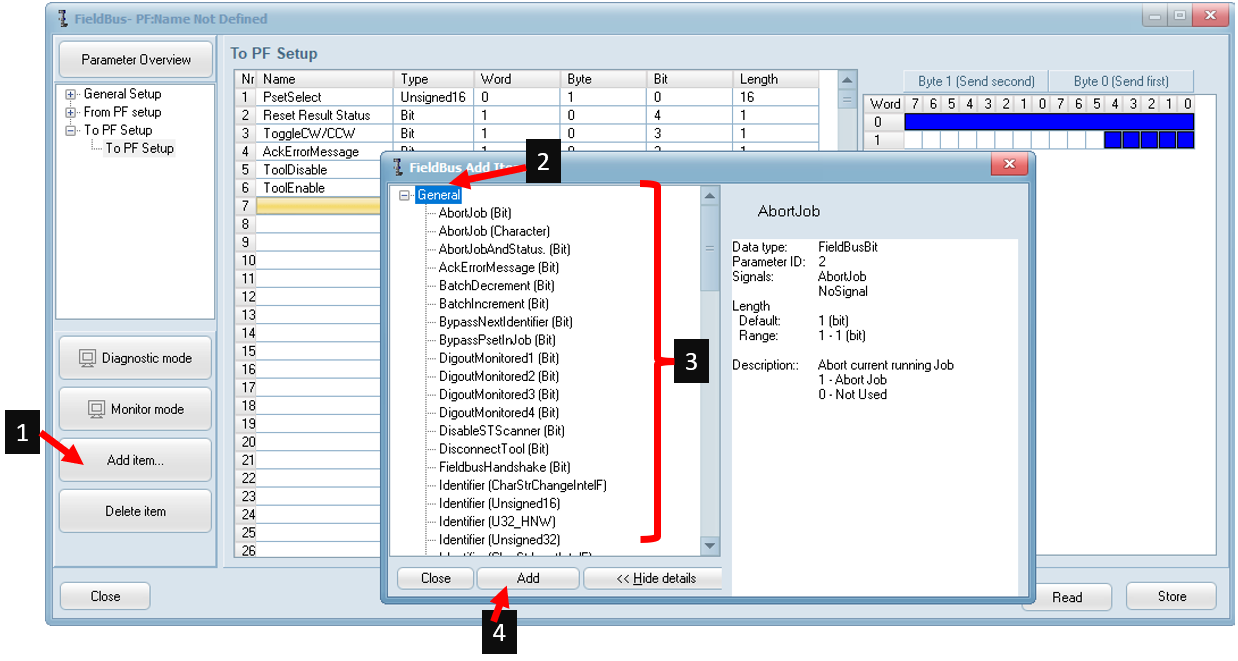
Task: Click the Read button
Action: pyautogui.click(x=1067, y=597)
